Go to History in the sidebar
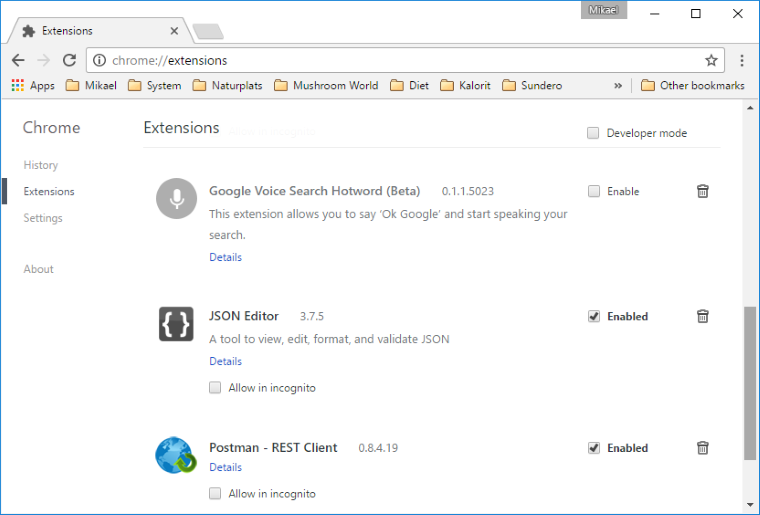This screenshot has width=760, height=515. (41, 165)
